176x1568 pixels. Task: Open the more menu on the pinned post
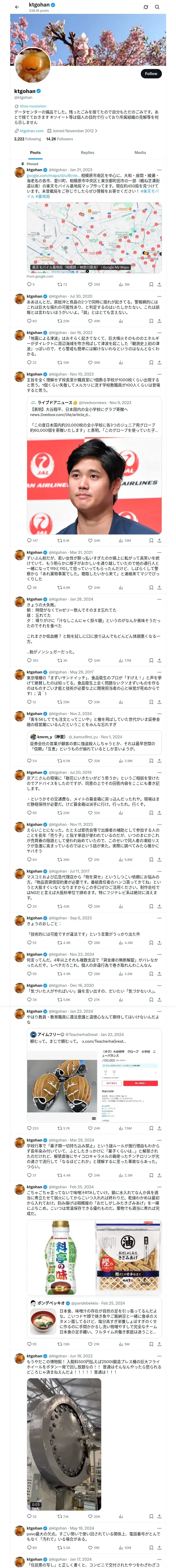[160, 170]
